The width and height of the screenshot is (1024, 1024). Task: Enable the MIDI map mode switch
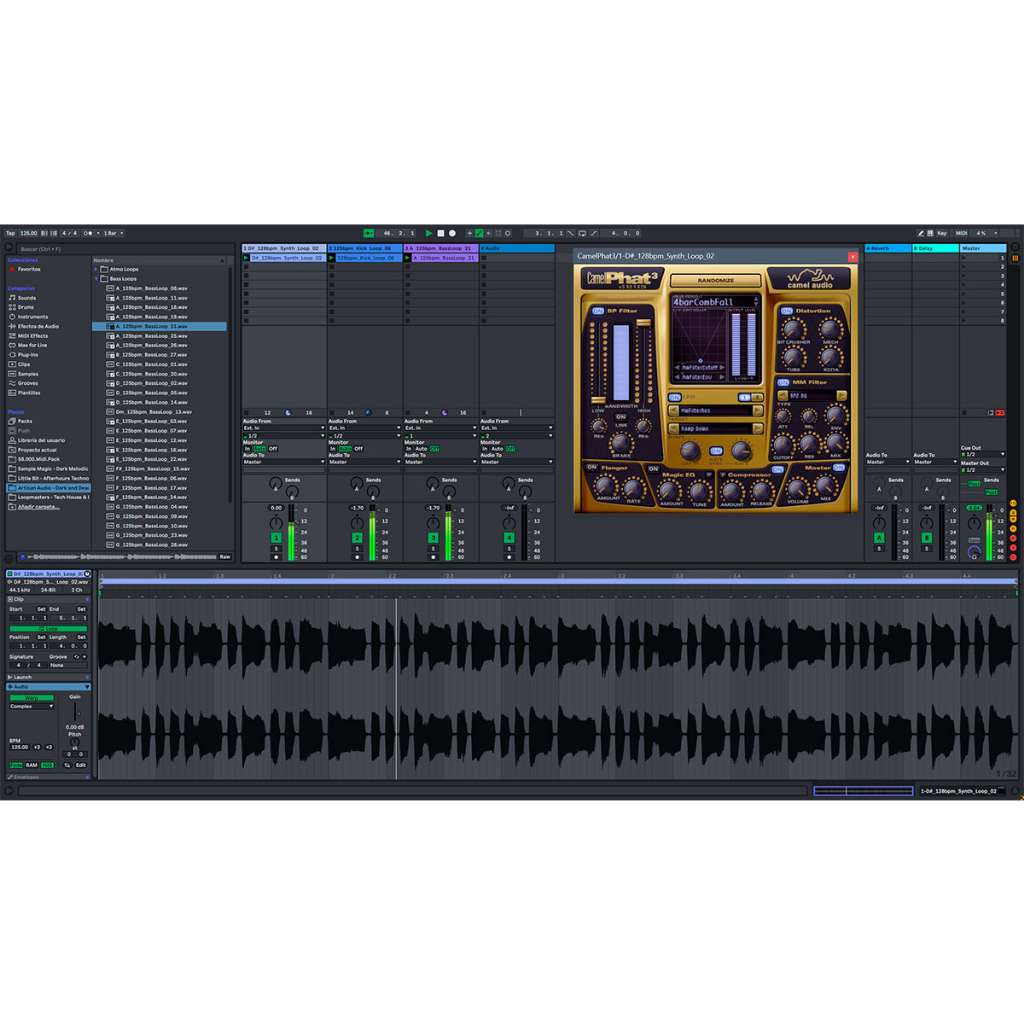click(x=961, y=233)
